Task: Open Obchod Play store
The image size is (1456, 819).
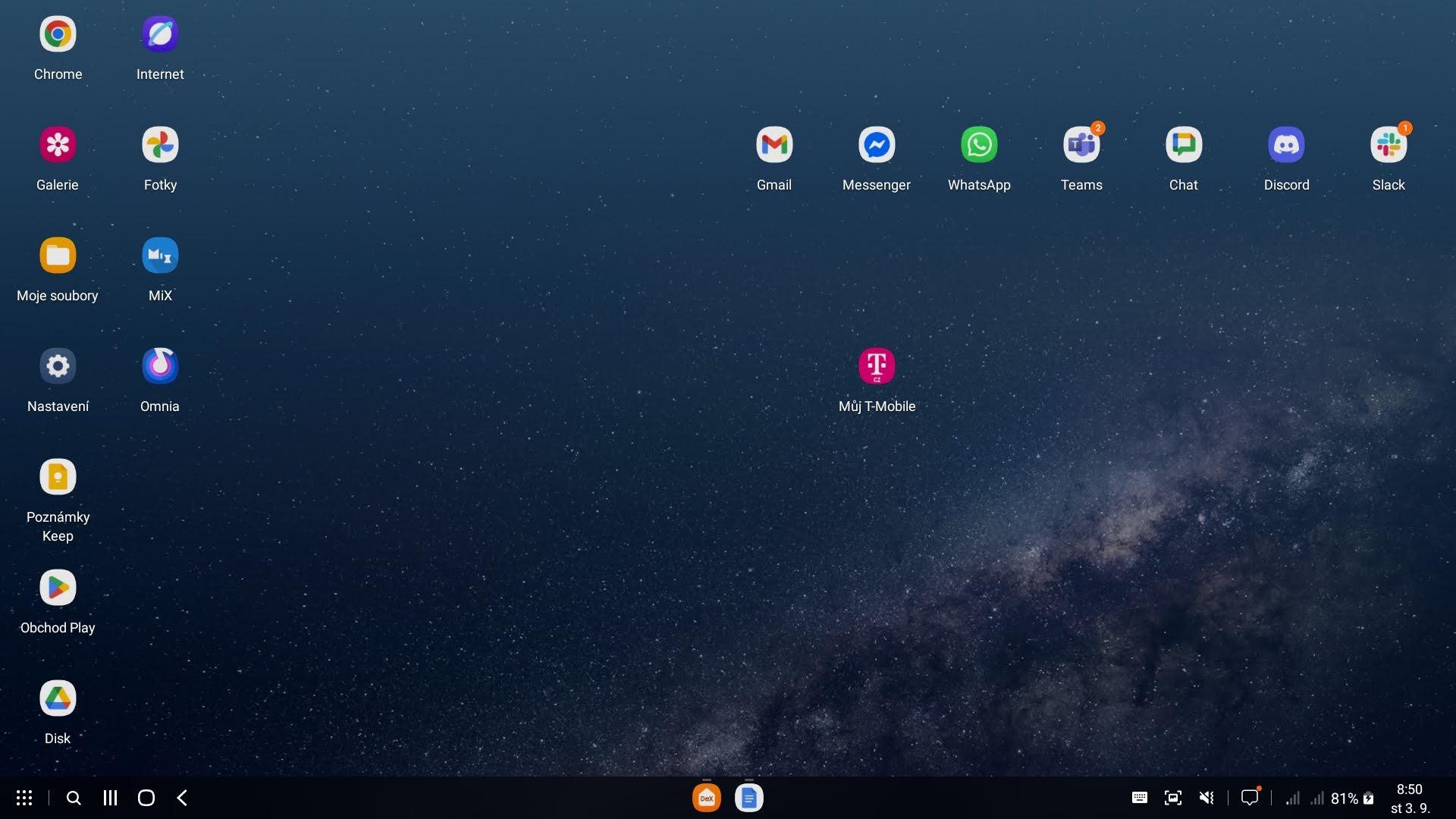Action: [58, 588]
